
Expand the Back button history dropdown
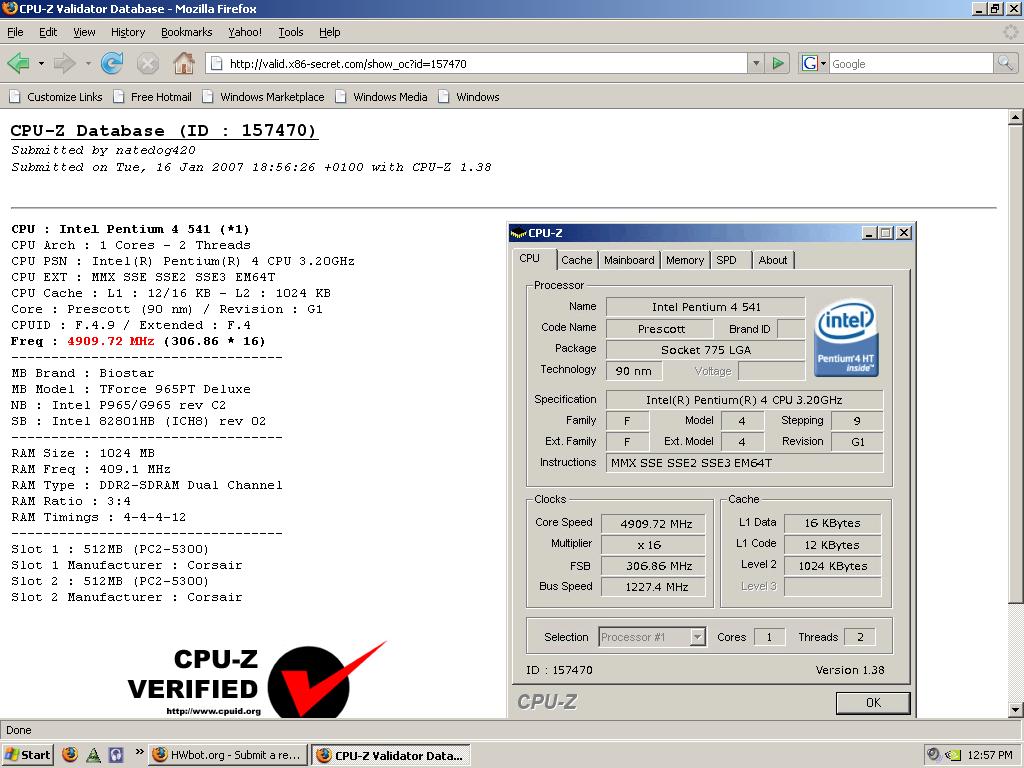(x=41, y=63)
